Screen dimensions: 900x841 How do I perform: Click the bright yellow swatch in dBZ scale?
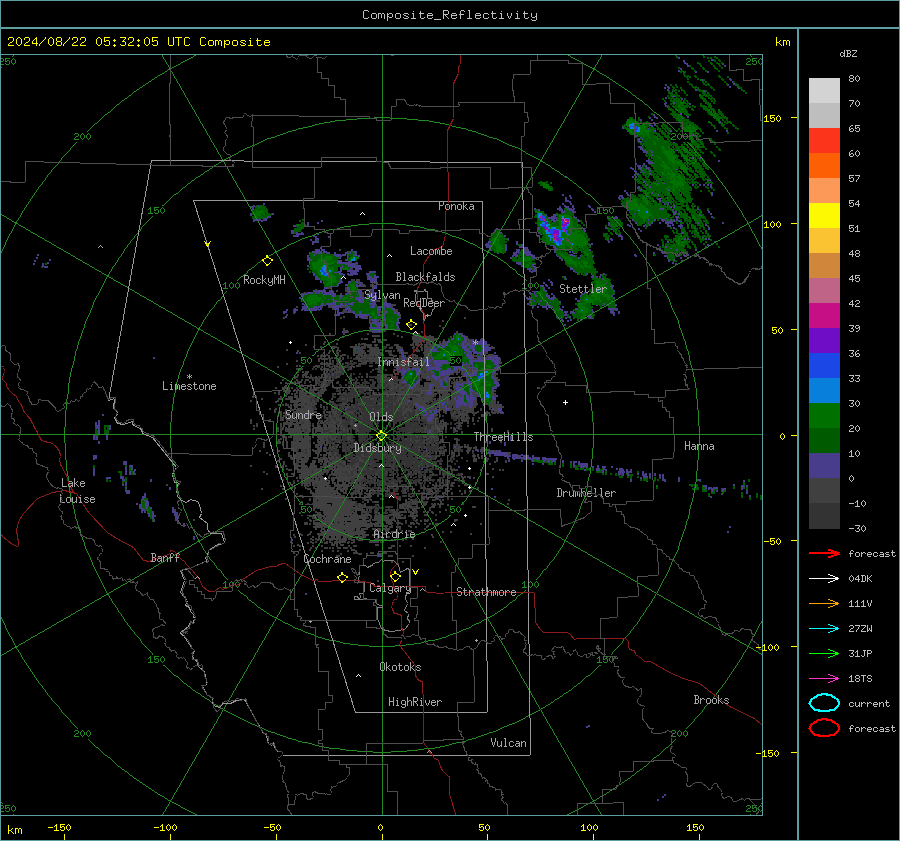824,215
